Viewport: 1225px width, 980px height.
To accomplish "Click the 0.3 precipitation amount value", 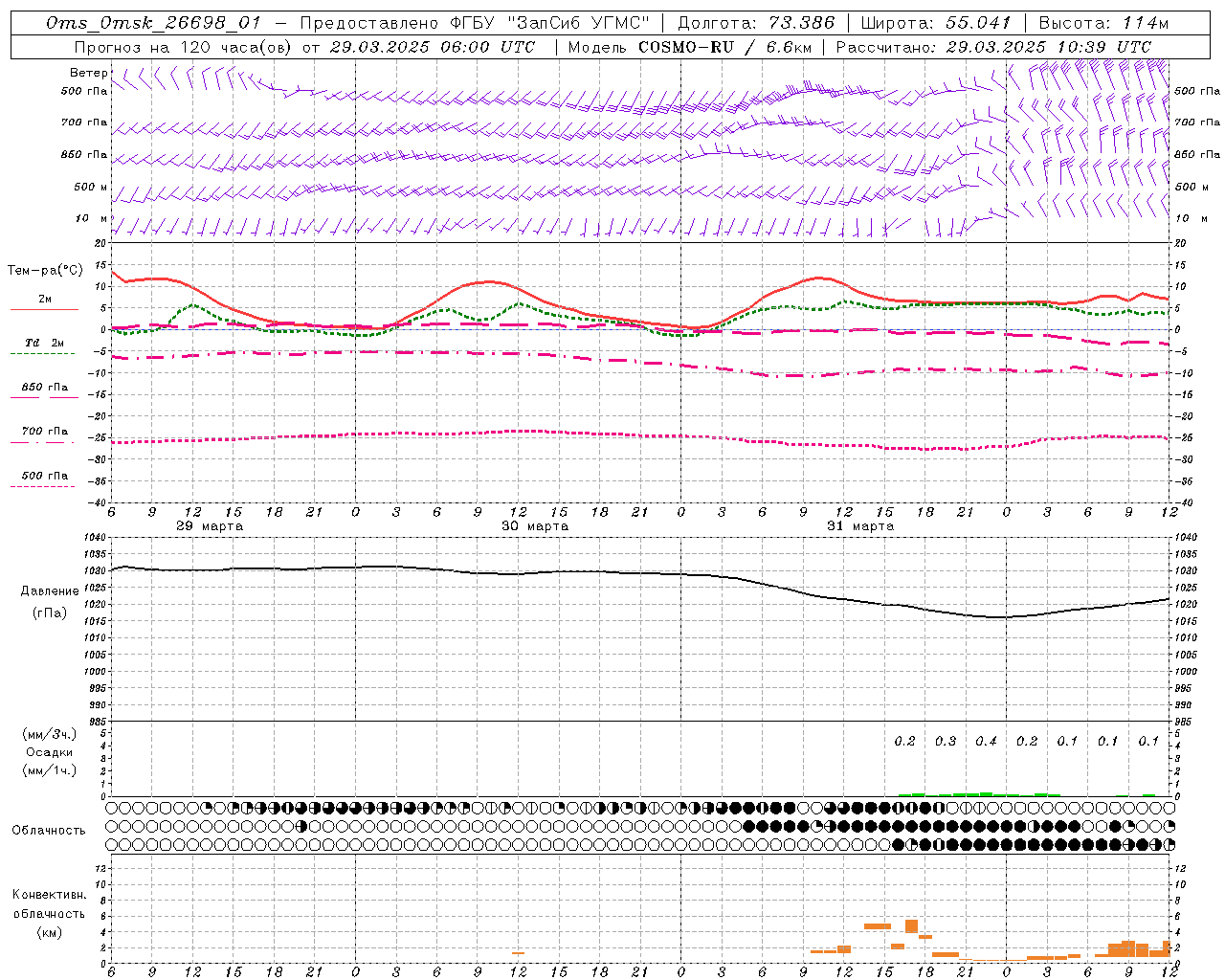I will (x=946, y=741).
